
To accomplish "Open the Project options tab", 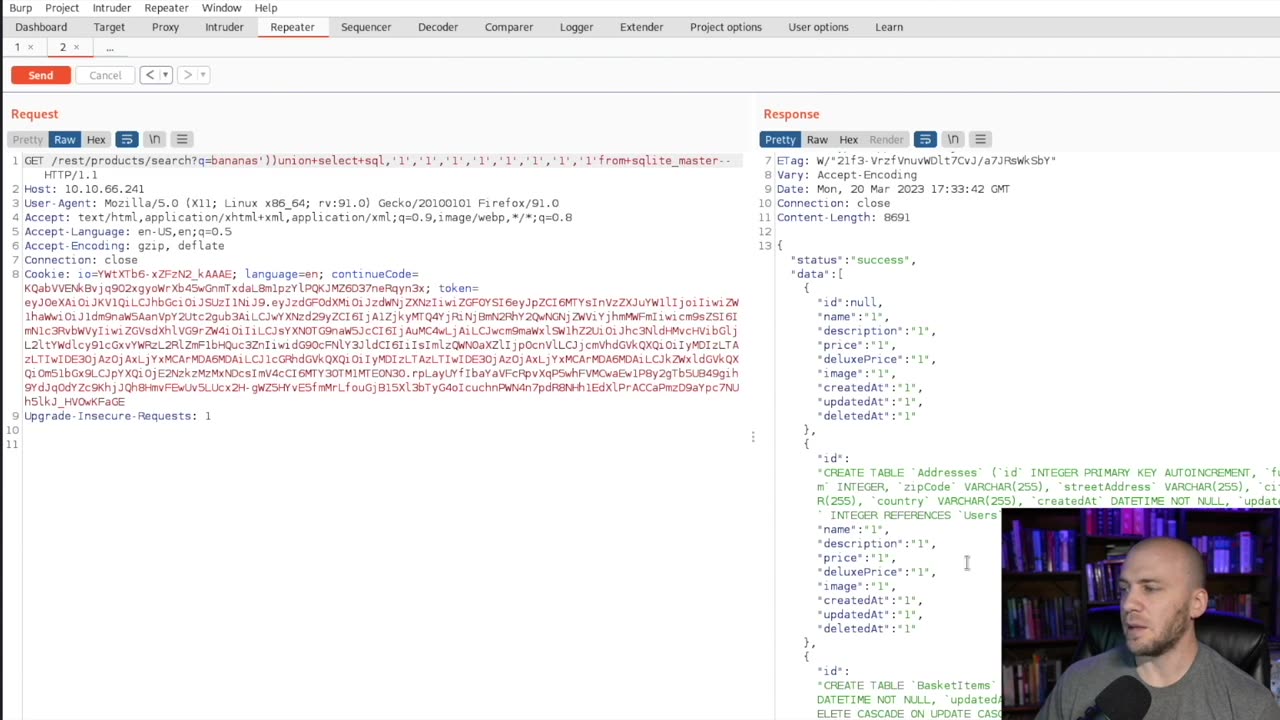I will 726,27.
